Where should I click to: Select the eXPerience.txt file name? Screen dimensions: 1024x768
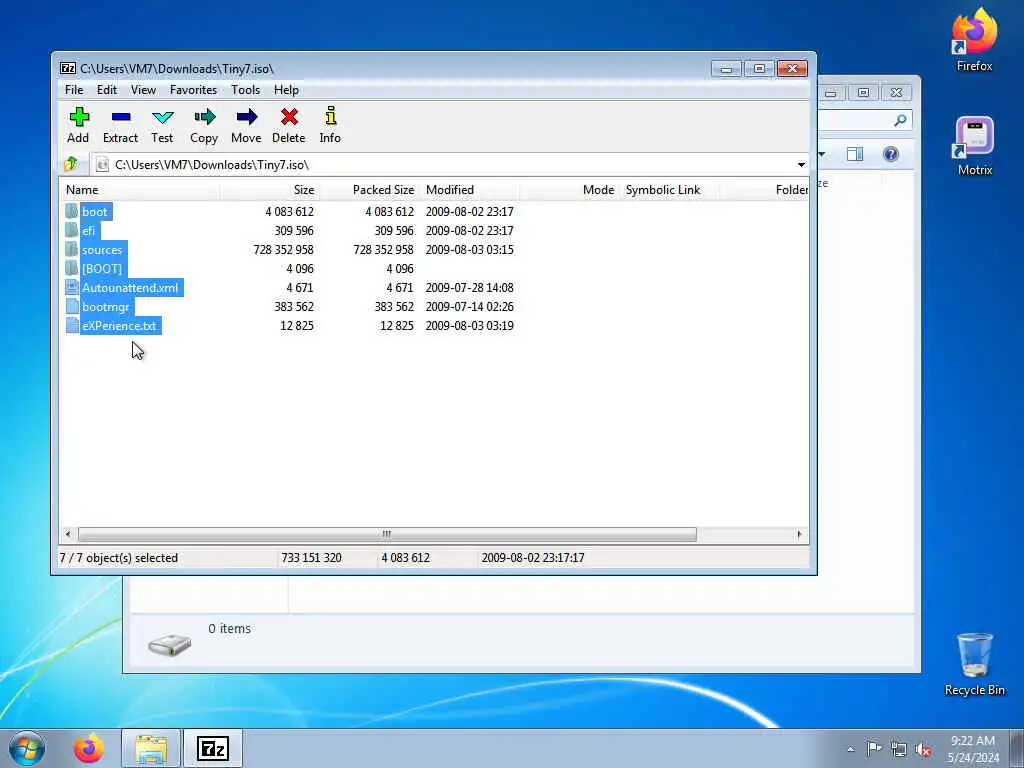[120, 325]
